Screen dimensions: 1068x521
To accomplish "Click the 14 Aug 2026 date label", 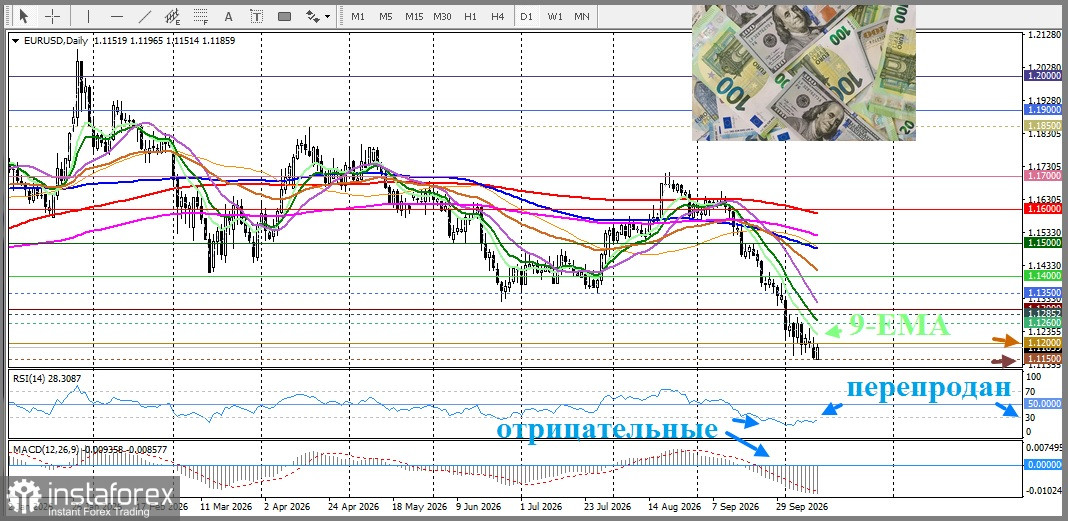I will 674,507.
